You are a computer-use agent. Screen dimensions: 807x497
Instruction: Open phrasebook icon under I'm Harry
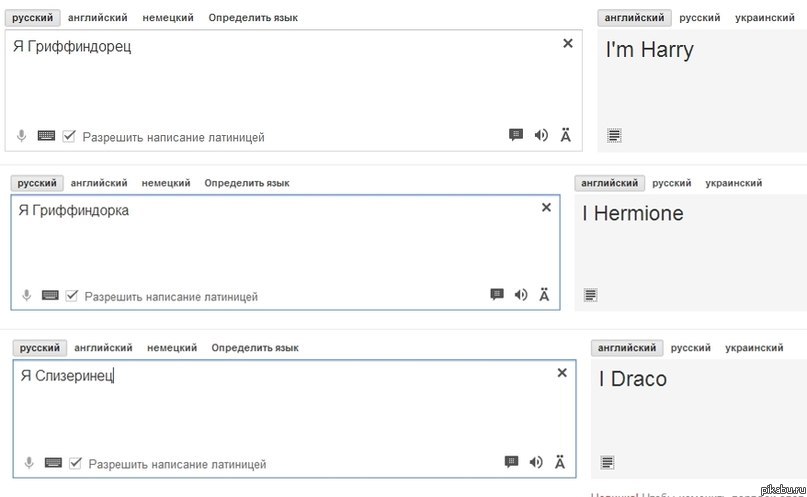(x=614, y=136)
